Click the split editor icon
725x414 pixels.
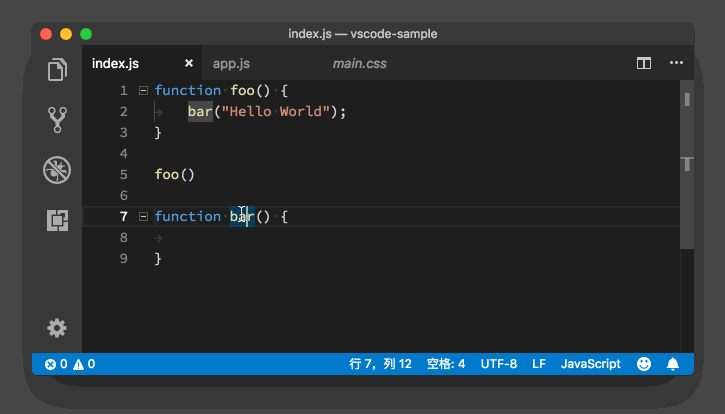click(644, 63)
